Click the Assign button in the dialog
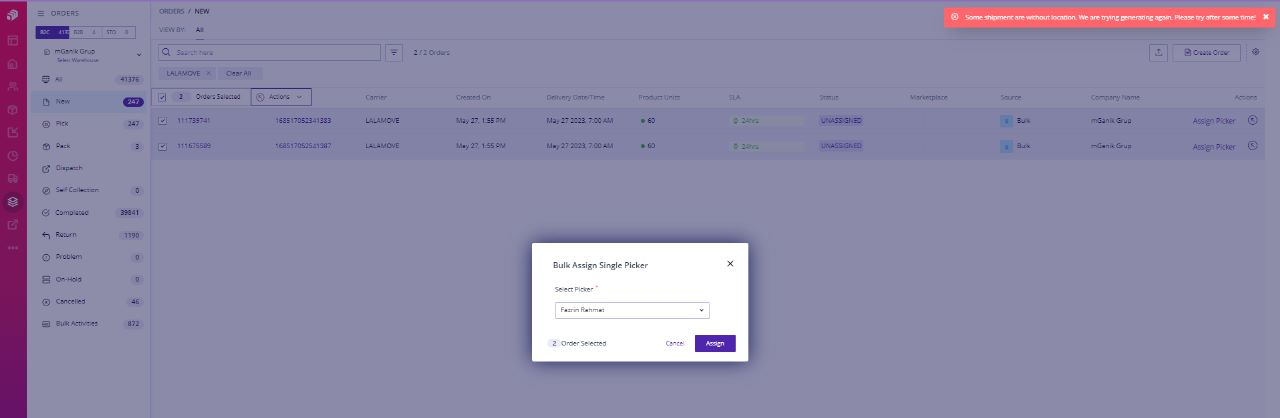This screenshot has width=1280, height=418. pos(715,343)
